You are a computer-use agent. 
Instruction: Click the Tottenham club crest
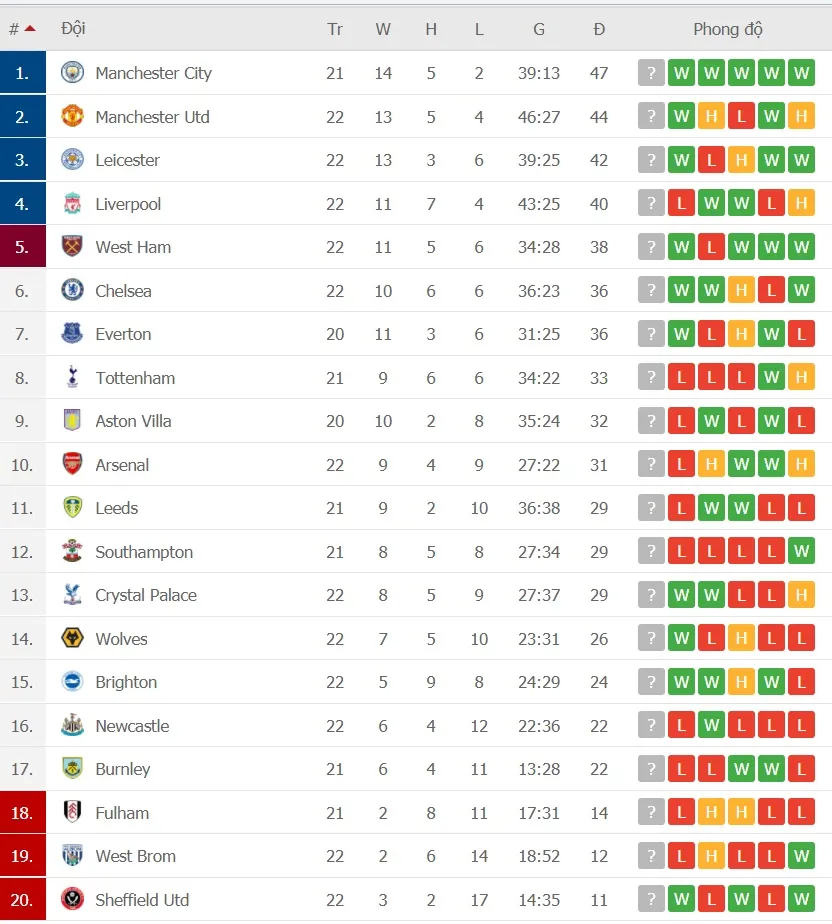click(72, 378)
